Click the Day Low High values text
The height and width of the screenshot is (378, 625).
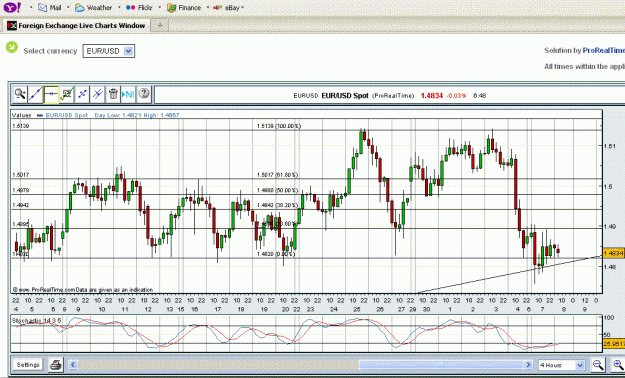point(137,115)
